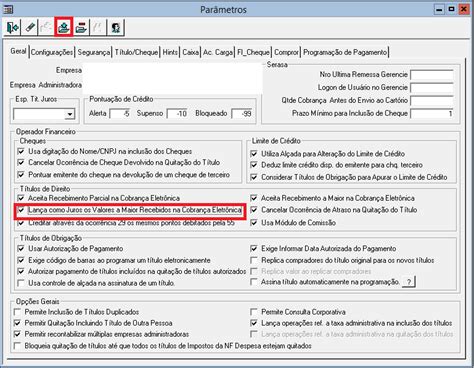The height and width of the screenshot is (368, 474).
Task: Enable Bloqueia quitação de títulos até Impostos quitados
Action: pos(17,346)
